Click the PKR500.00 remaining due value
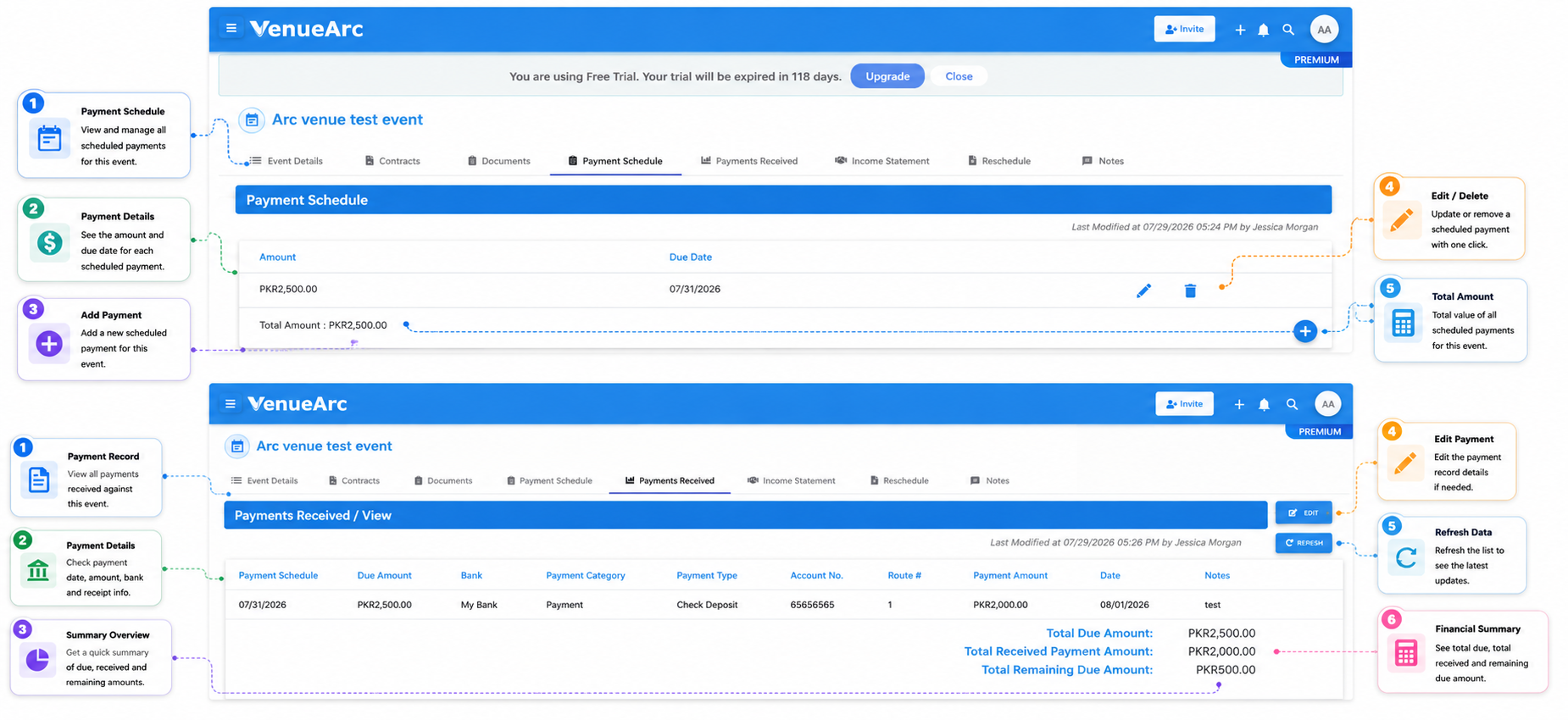1568x720 pixels. [x=1226, y=670]
